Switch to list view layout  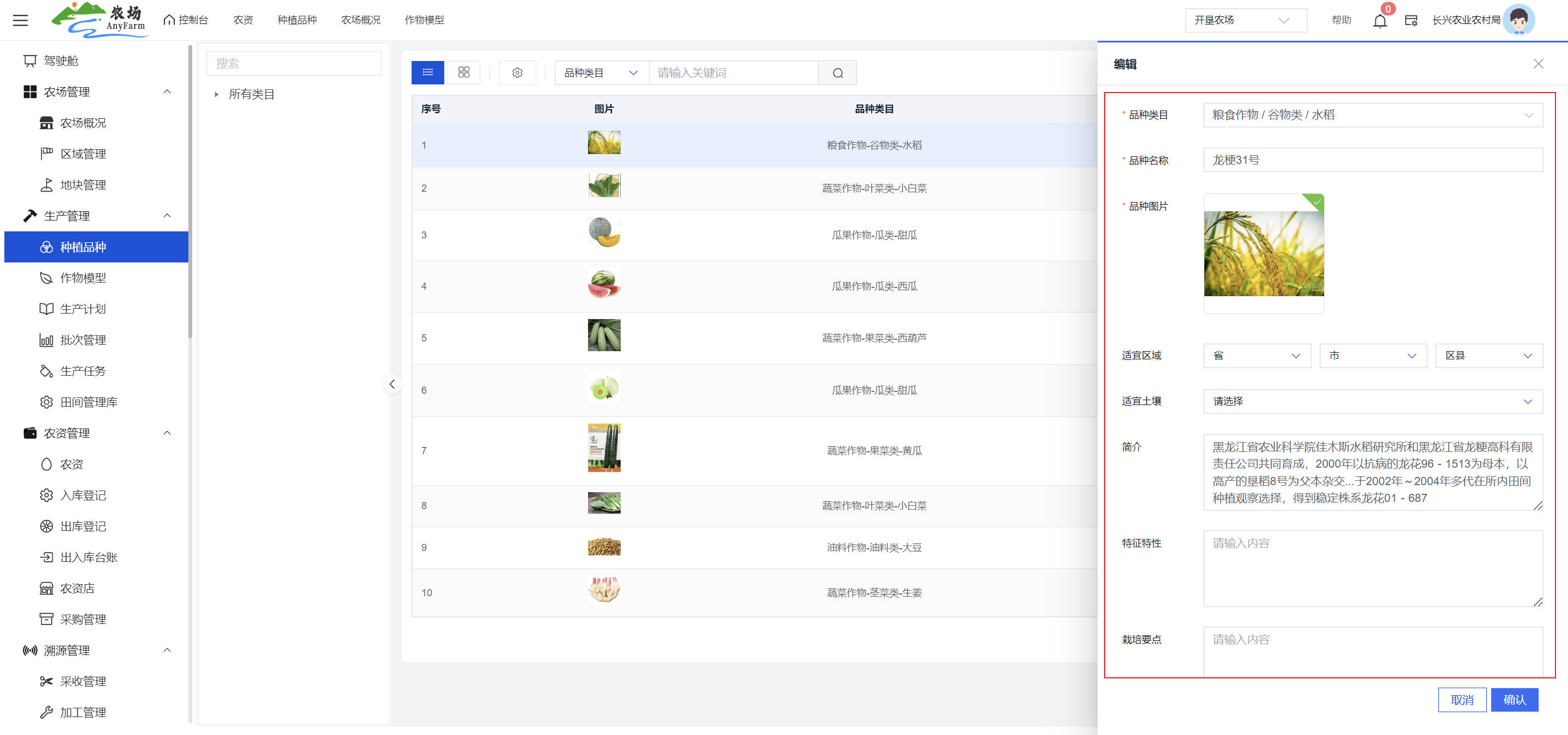click(427, 72)
